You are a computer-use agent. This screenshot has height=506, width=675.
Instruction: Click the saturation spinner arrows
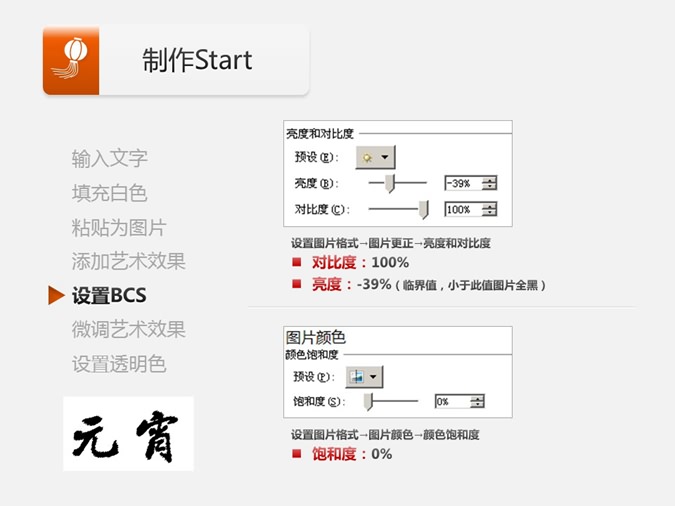click(477, 401)
